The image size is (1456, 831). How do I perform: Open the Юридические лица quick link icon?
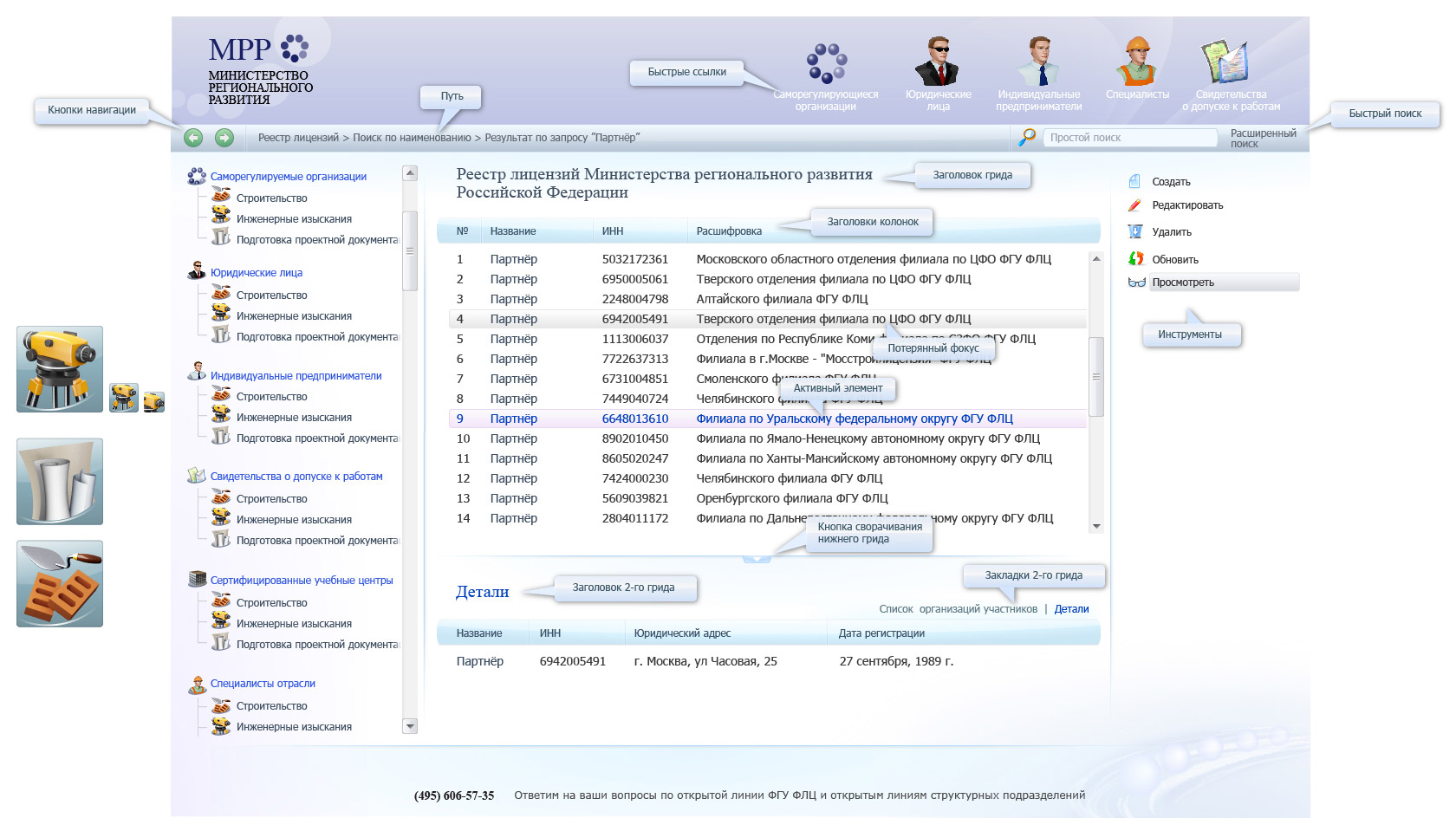pyautogui.click(x=938, y=62)
